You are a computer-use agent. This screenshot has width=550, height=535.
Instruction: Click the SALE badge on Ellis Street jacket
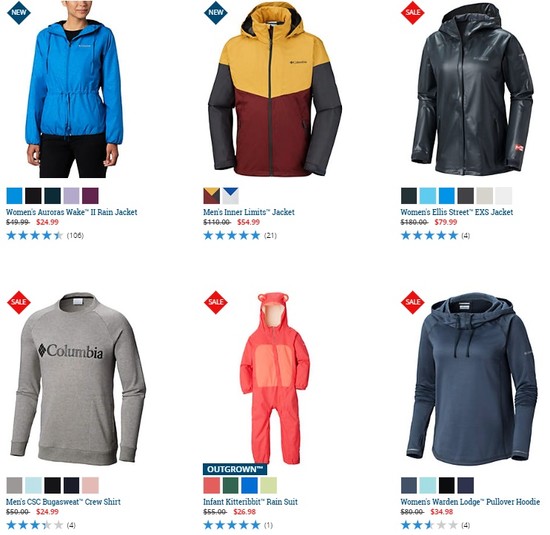[x=413, y=12]
